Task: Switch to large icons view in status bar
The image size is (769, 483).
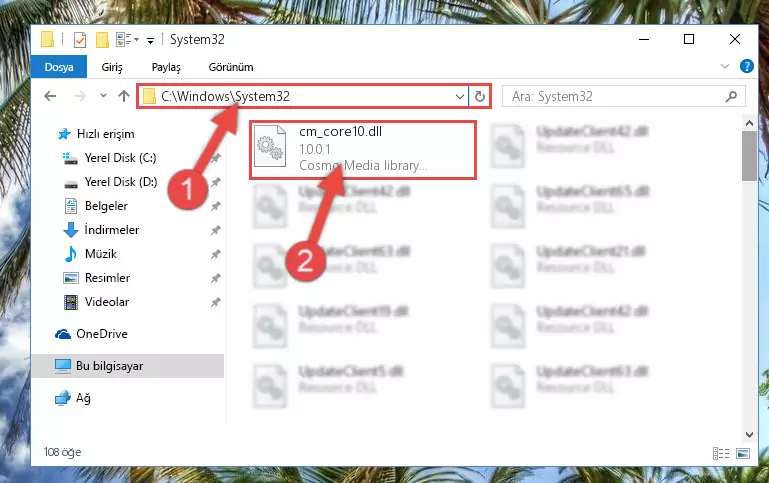Action: (x=743, y=454)
